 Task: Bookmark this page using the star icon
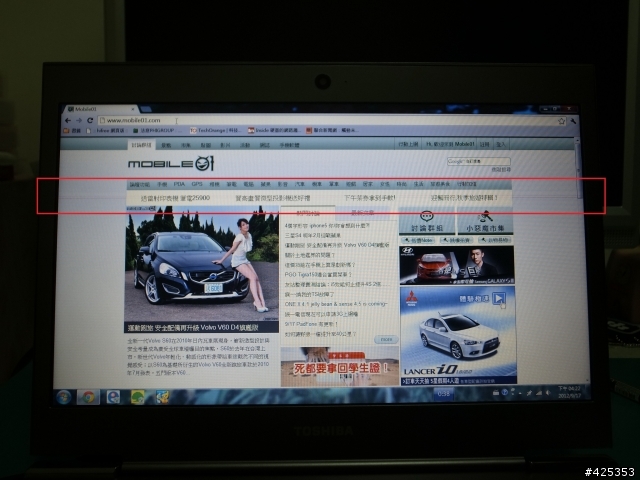tap(562, 121)
